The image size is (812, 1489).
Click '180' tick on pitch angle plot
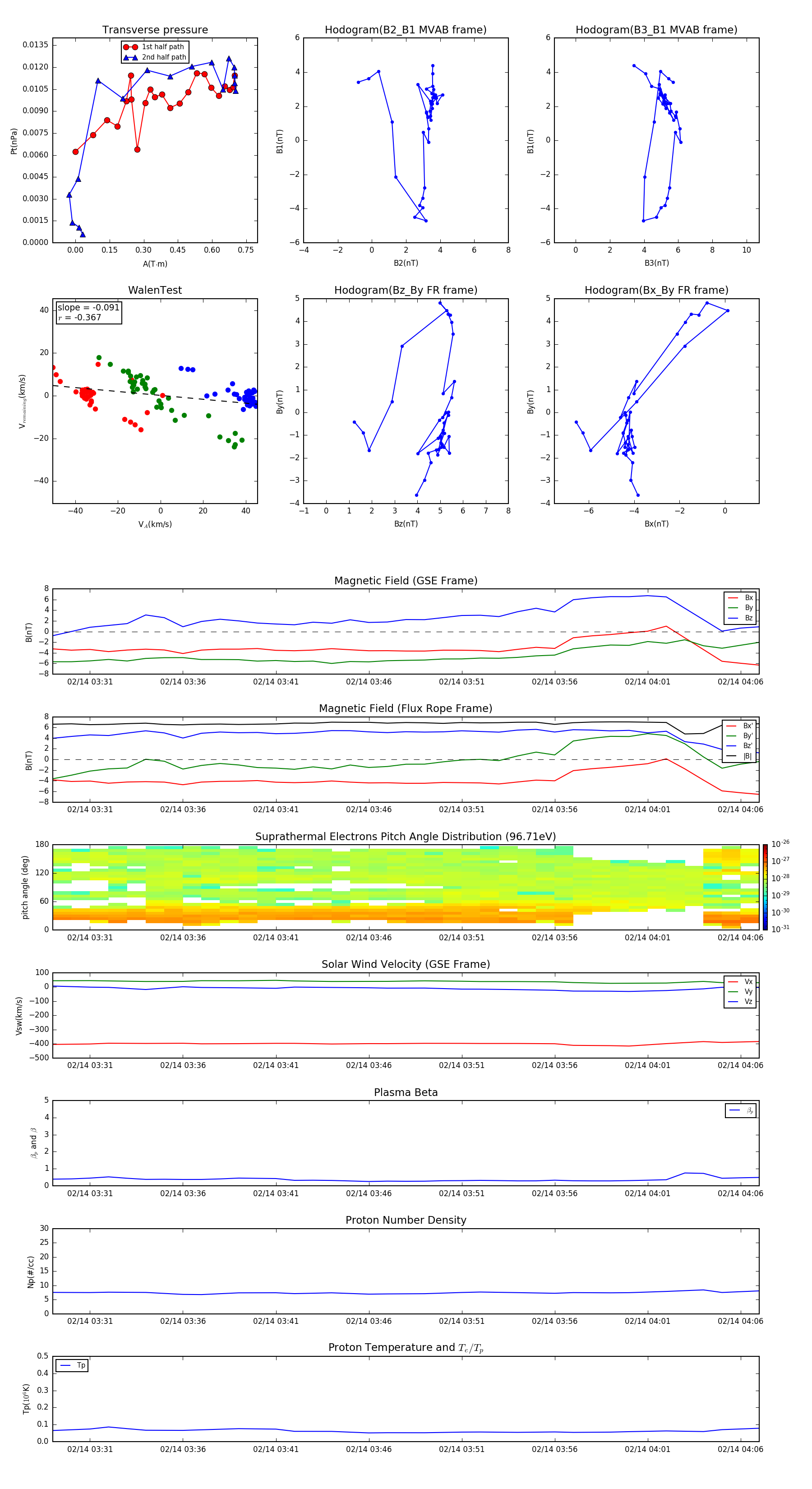tap(42, 845)
